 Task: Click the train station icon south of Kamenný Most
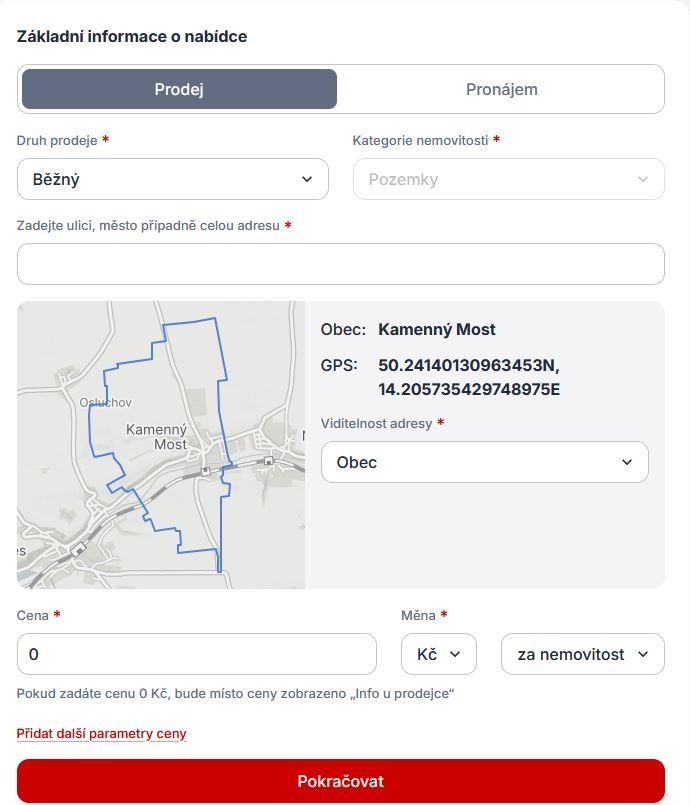(206, 471)
